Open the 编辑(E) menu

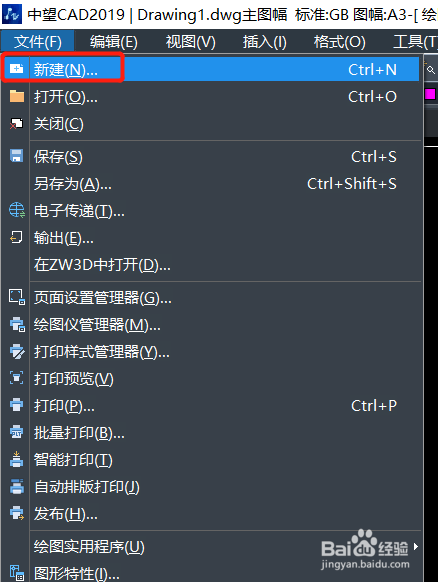(x=114, y=42)
